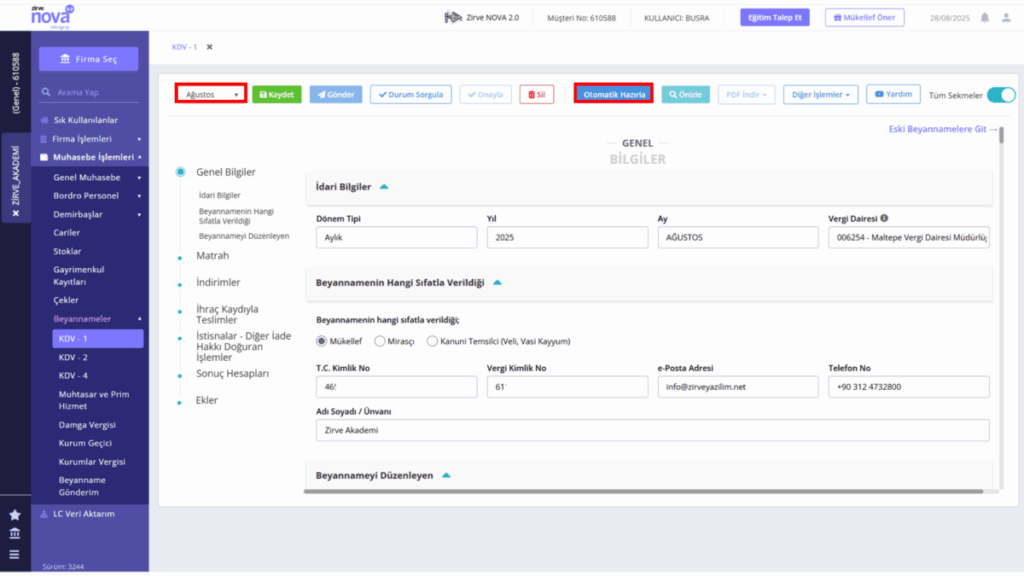Go to the Sonuç Hesapları step
This screenshot has height=576, width=1024.
pyautogui.click(x=232, y=374)
